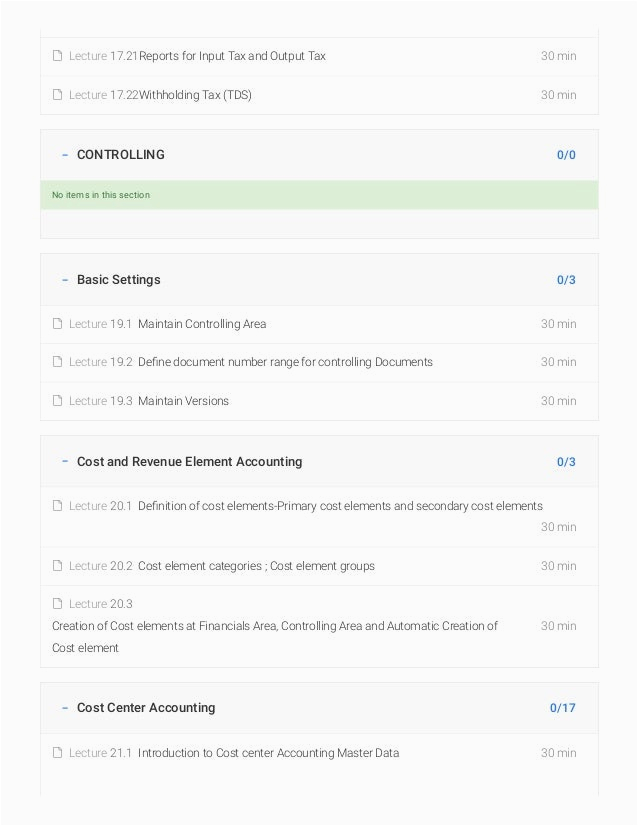
Task: Collapse Cost and Revenue Element Accounting section
Action: pos(65,462)
